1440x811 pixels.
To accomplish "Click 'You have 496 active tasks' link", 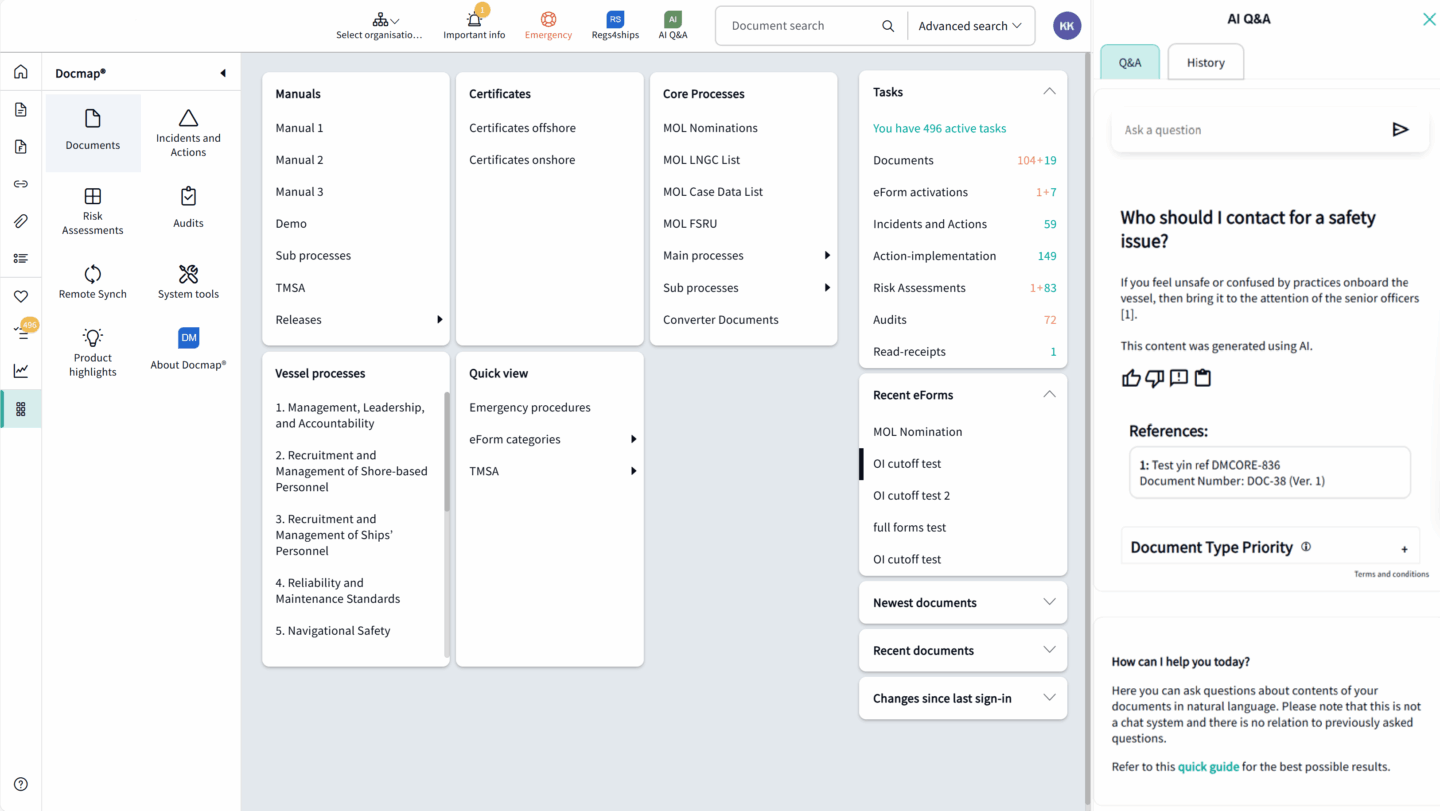I will [939, 128].
